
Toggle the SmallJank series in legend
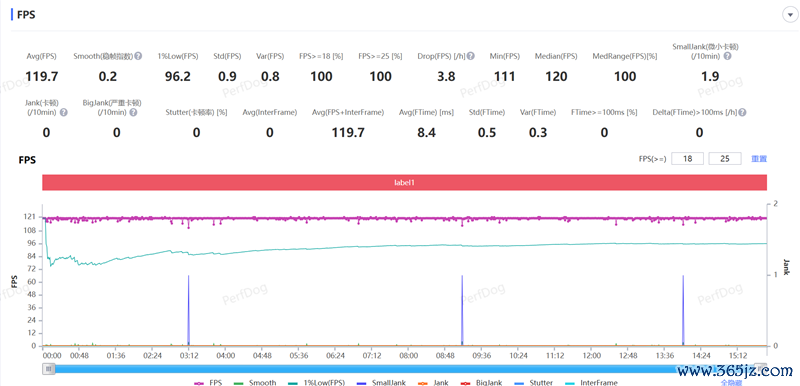coord(381,382)
